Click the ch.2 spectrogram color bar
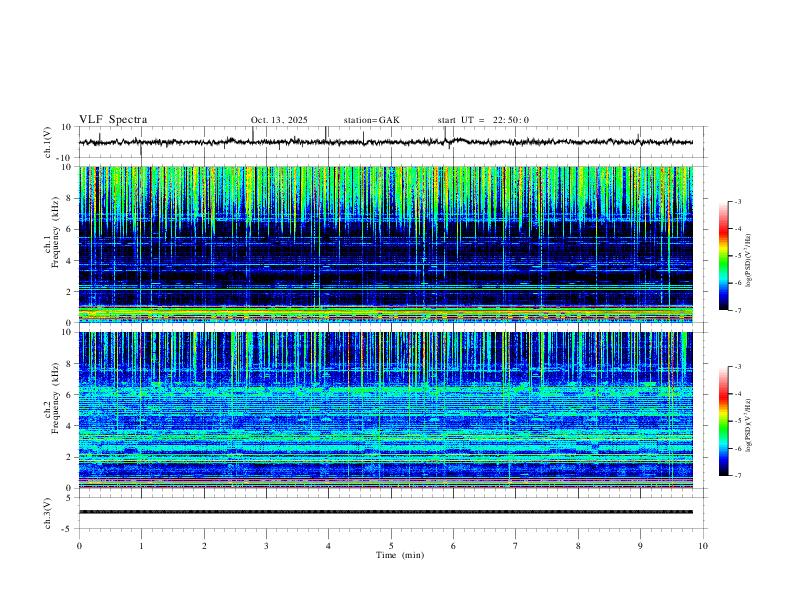The height and width of the screenshot is (612, 792). tap(723, 421)
